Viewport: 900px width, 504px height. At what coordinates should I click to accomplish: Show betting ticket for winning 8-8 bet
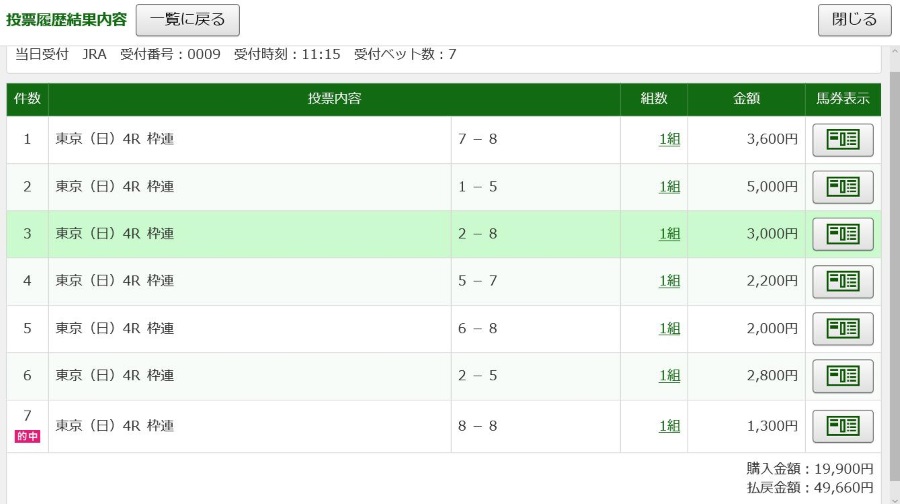tap(843, 426)
